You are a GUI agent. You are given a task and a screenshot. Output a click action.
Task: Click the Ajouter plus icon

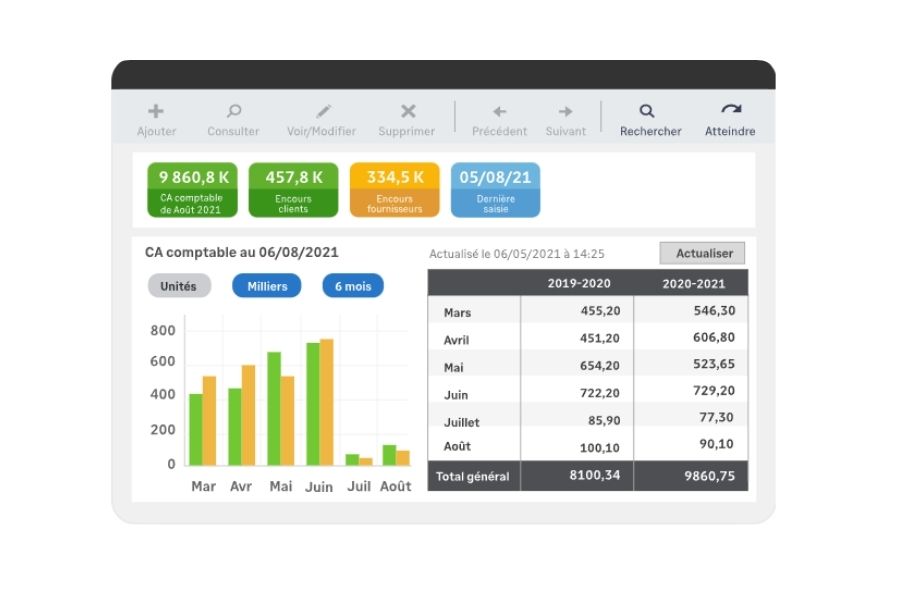click(x=156, y=112)
